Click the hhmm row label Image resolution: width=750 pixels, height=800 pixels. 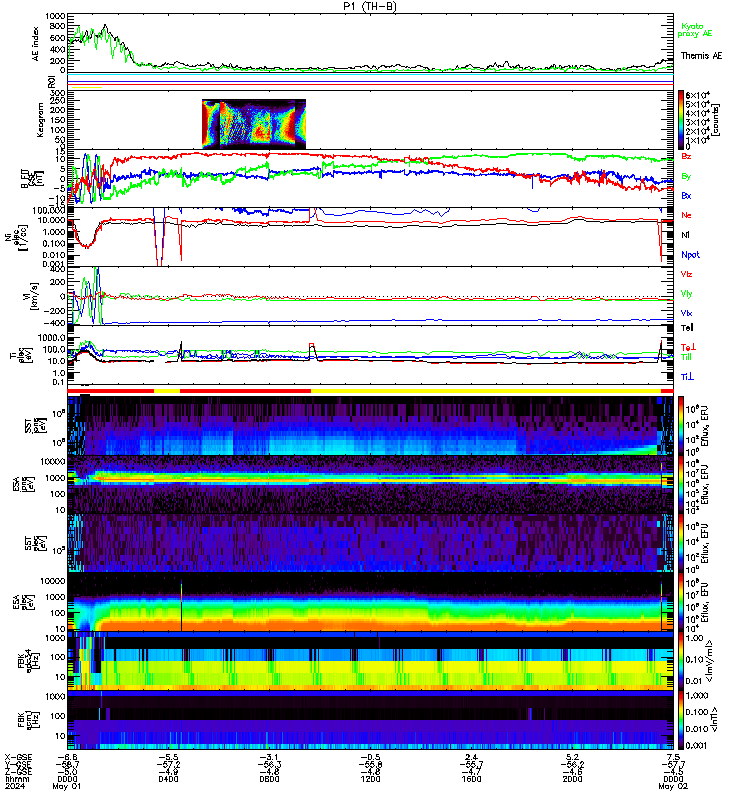[17, 779]
